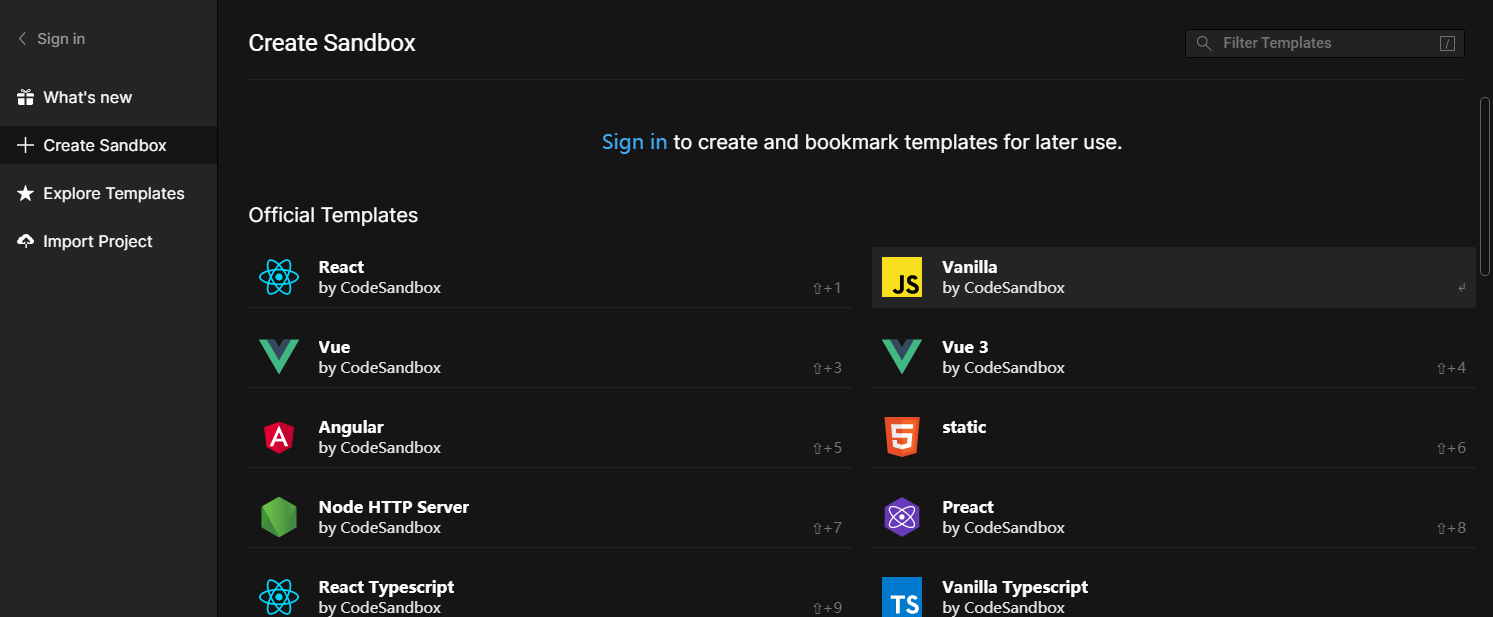Viewport: 1493px width, 617px height.
Task: Click "by CodeSandbox" under Preact
Action: (x=1003, y=527)
